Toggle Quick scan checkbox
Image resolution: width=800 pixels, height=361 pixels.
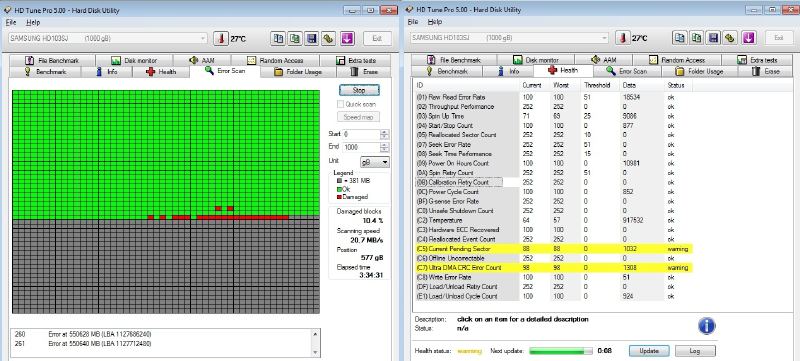pyautogui.click(x=340, y=104)
